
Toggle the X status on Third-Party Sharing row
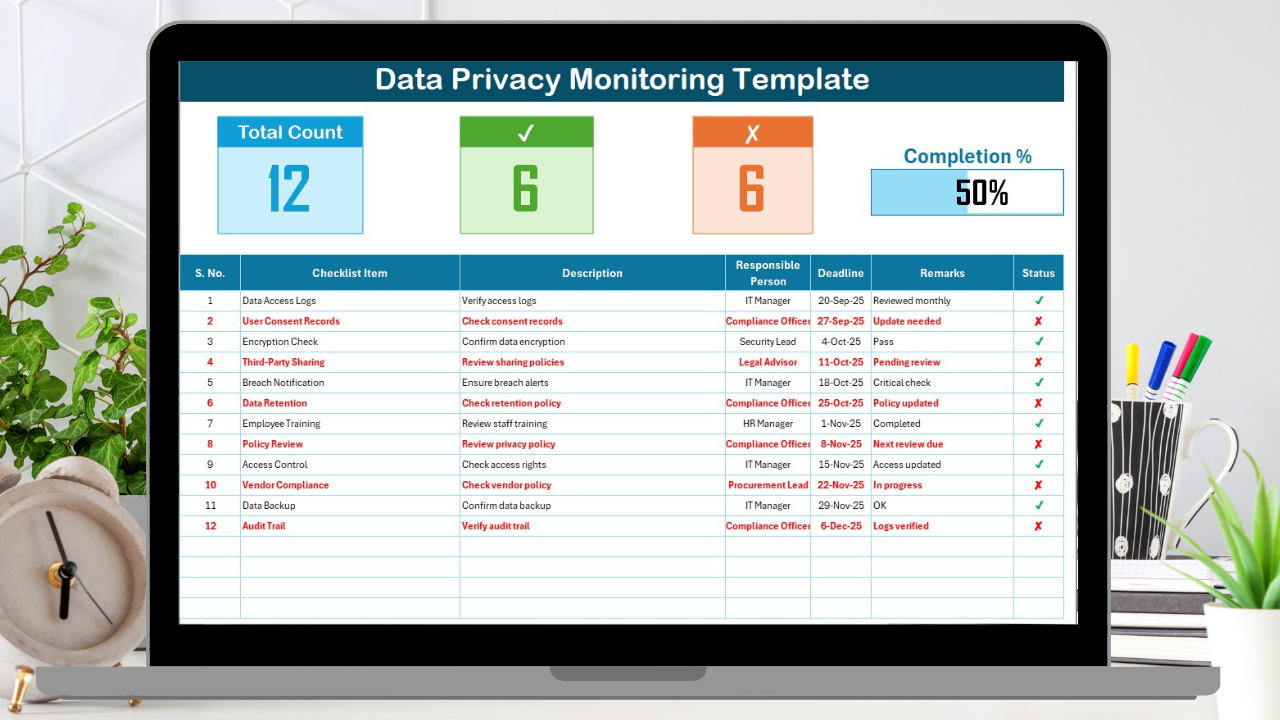tap(1038, 362)
